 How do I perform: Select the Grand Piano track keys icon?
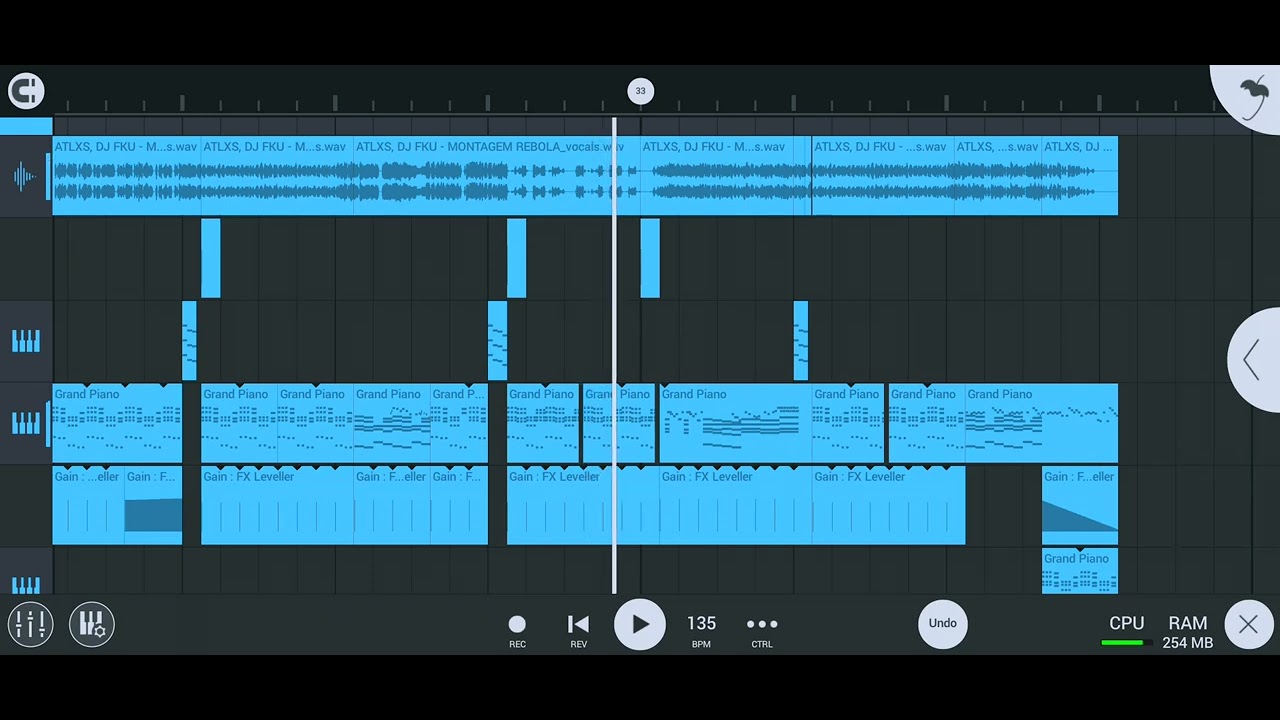coord(26,424)
